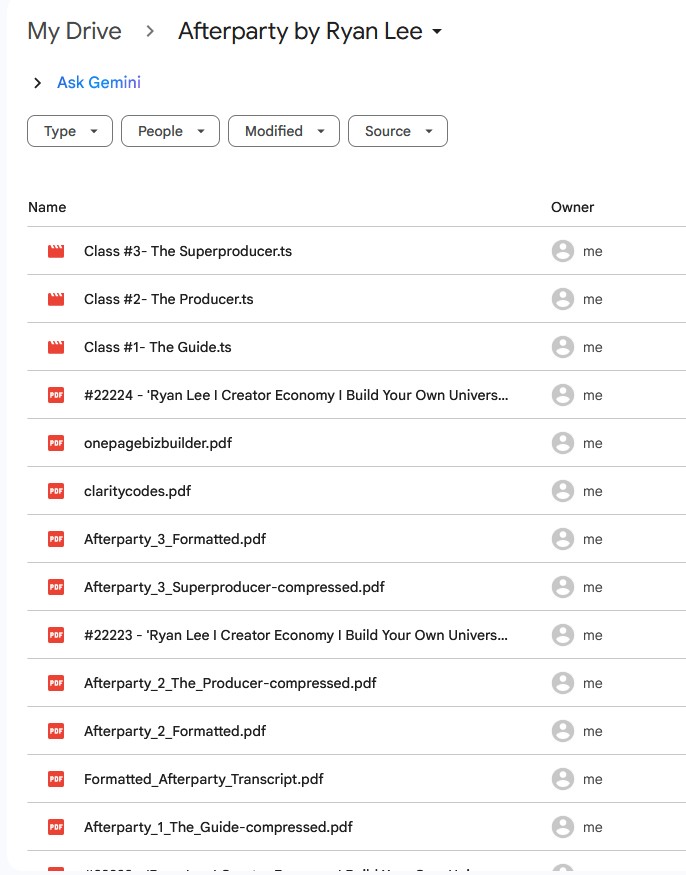Select Afterparty_3_Superproducer-compressed.pdf file row
The image size is (686, 875).
pos(234,587)
